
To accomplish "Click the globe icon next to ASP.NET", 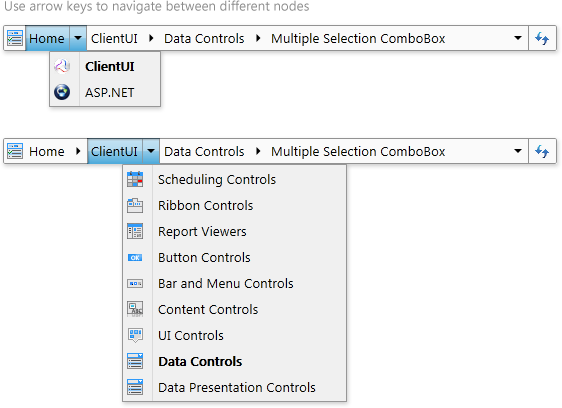I will click(62, 92).
